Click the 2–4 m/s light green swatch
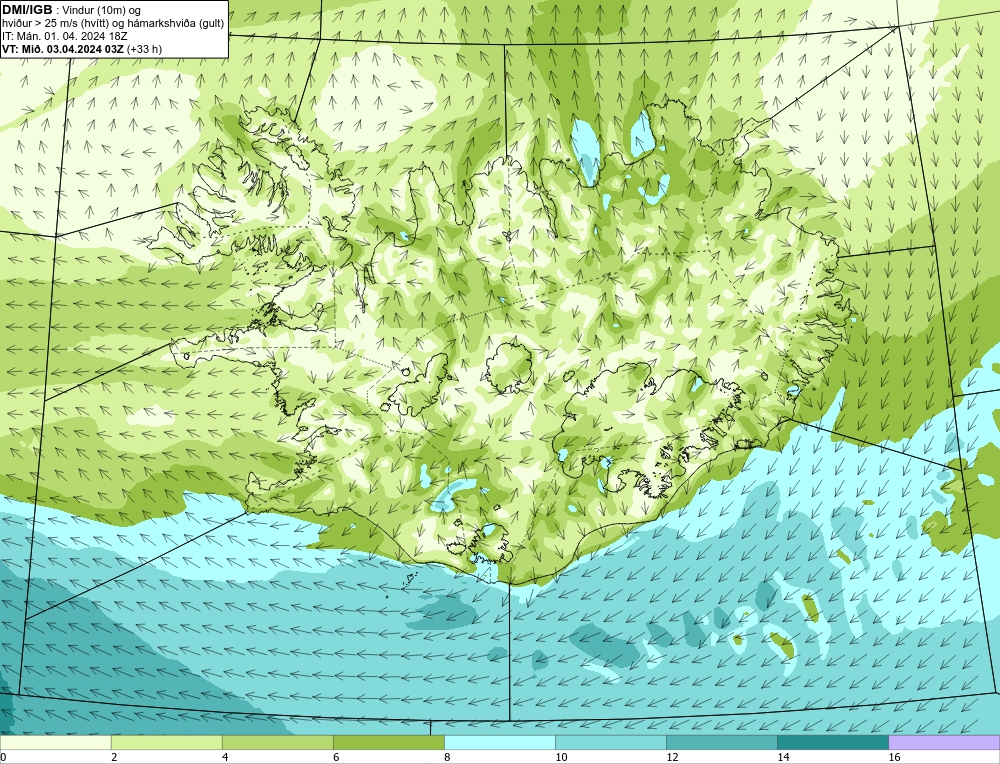Image resolution: width=1000 pixels, height=764 pixels. 166,742
